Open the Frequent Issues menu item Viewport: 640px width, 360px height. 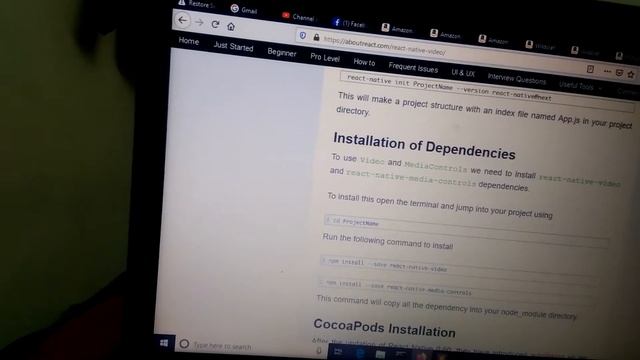click(x=413, y=68)
